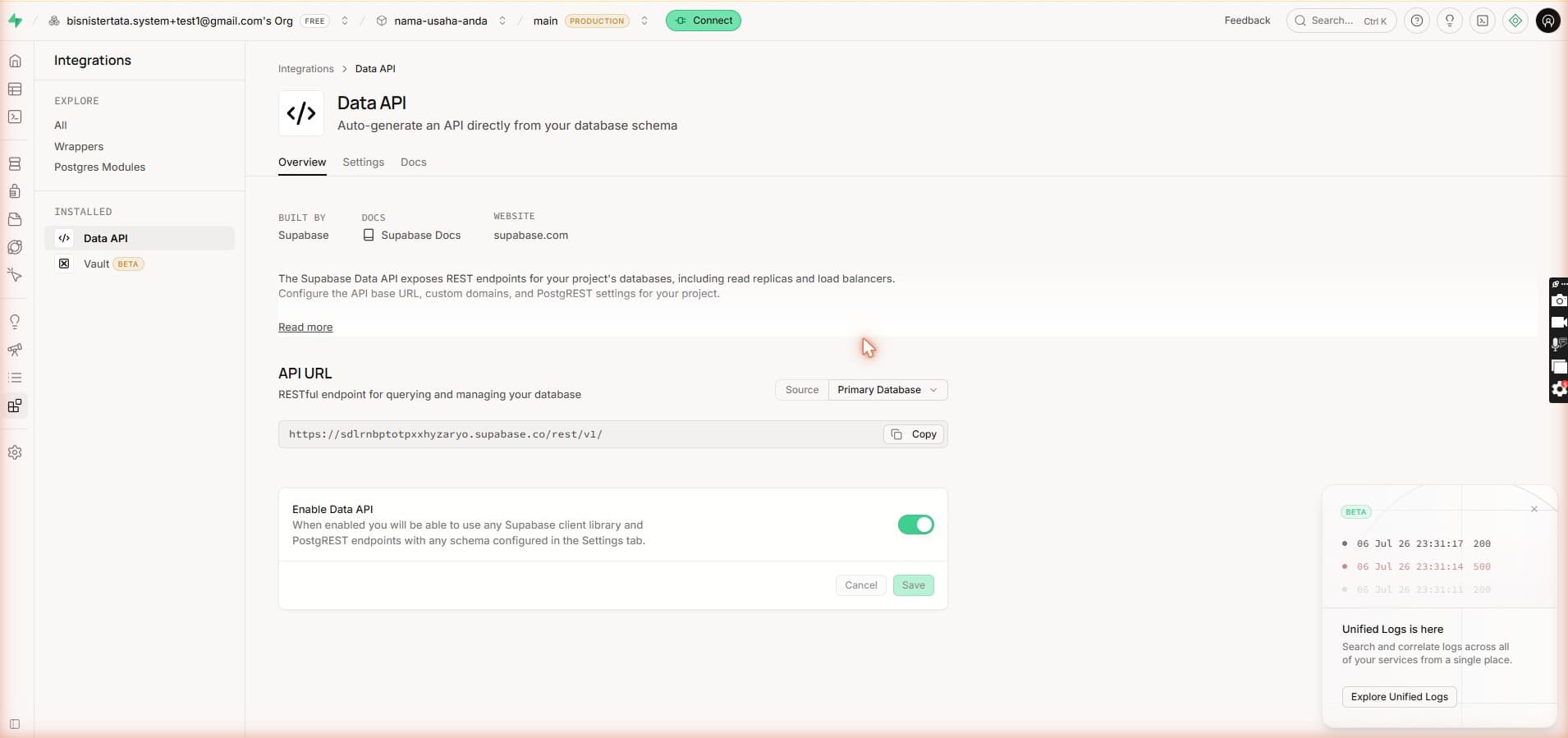
Task: Collapse the sidebar using the bottom-left panel icon
Action: click(15, 724)
